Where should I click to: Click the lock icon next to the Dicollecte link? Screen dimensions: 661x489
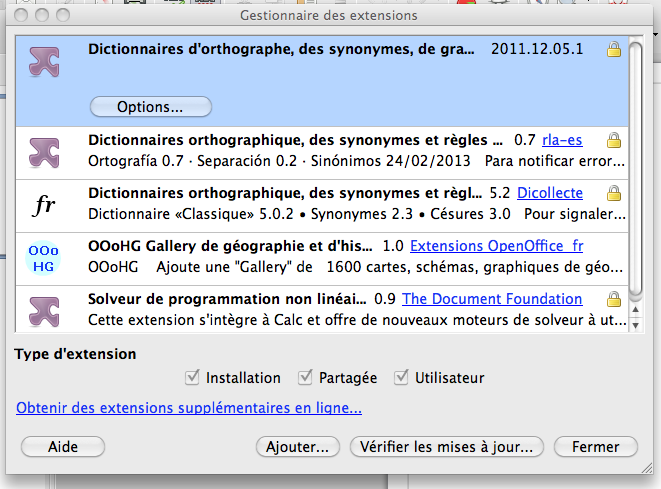click(x=614, y=193)
